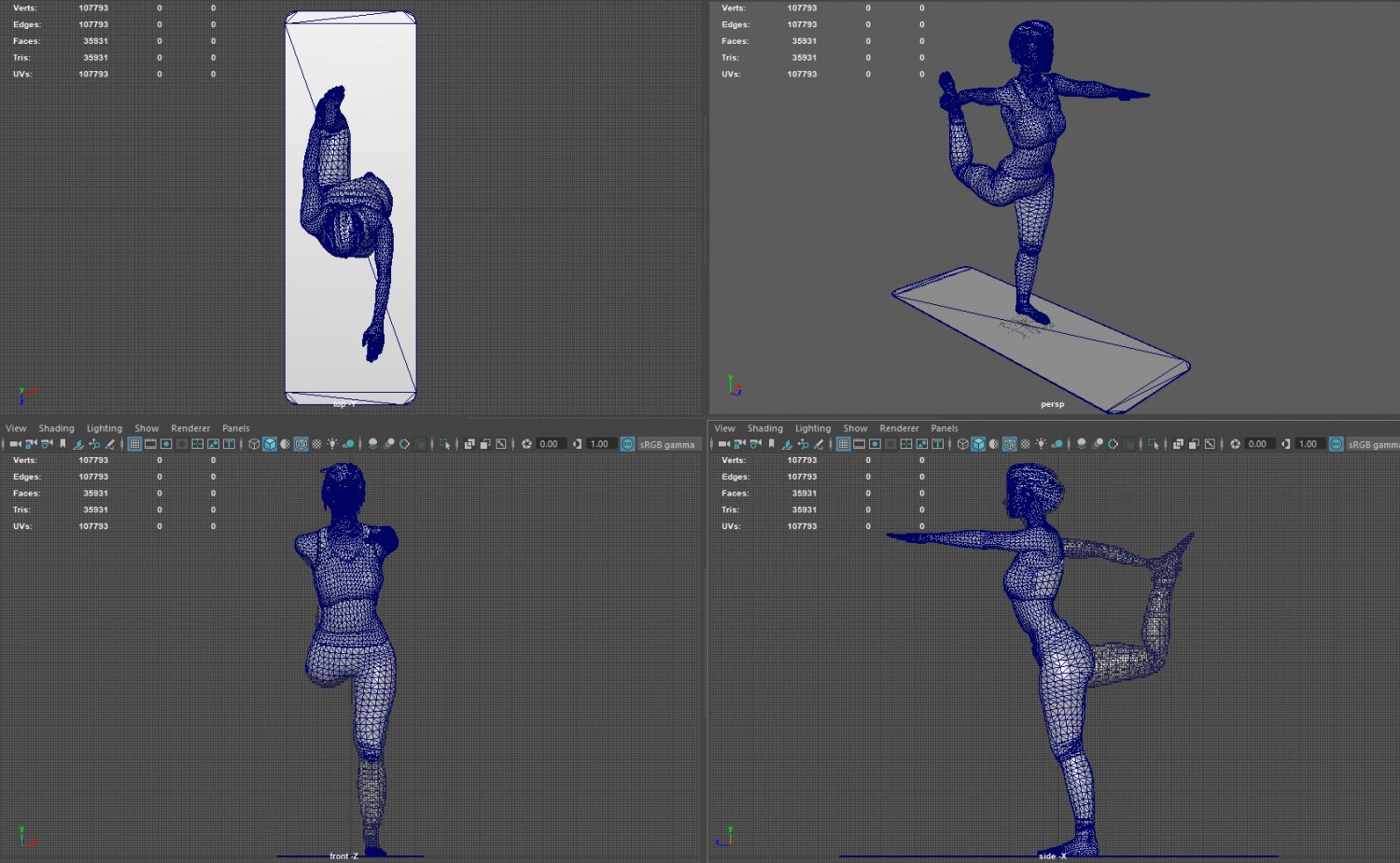1400x863 pixels.
Task: Open Lighting menu in front view panel
Action: point(105,428)
